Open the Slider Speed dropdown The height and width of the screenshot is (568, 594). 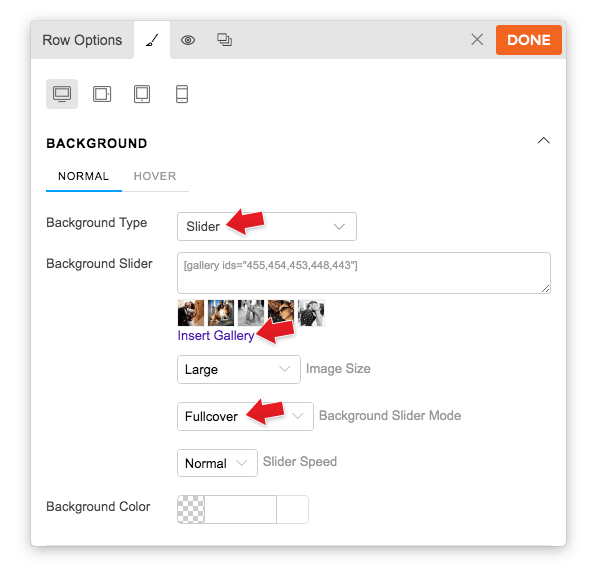pos(217,463)
